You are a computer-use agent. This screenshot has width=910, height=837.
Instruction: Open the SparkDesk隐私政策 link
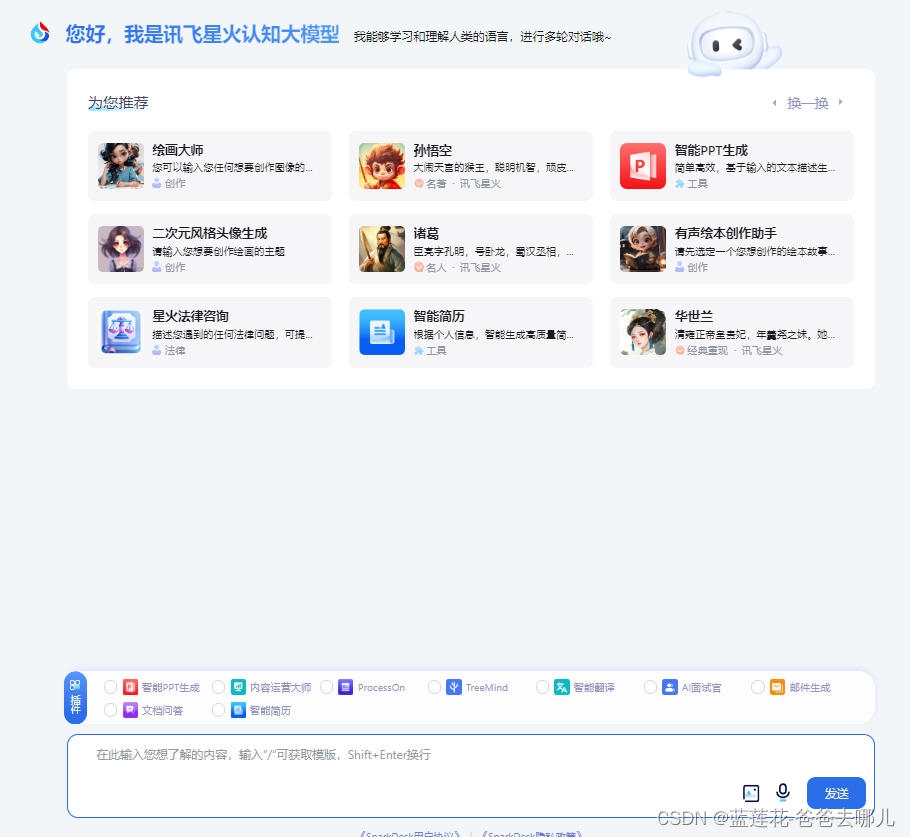[x=532, y=834]
